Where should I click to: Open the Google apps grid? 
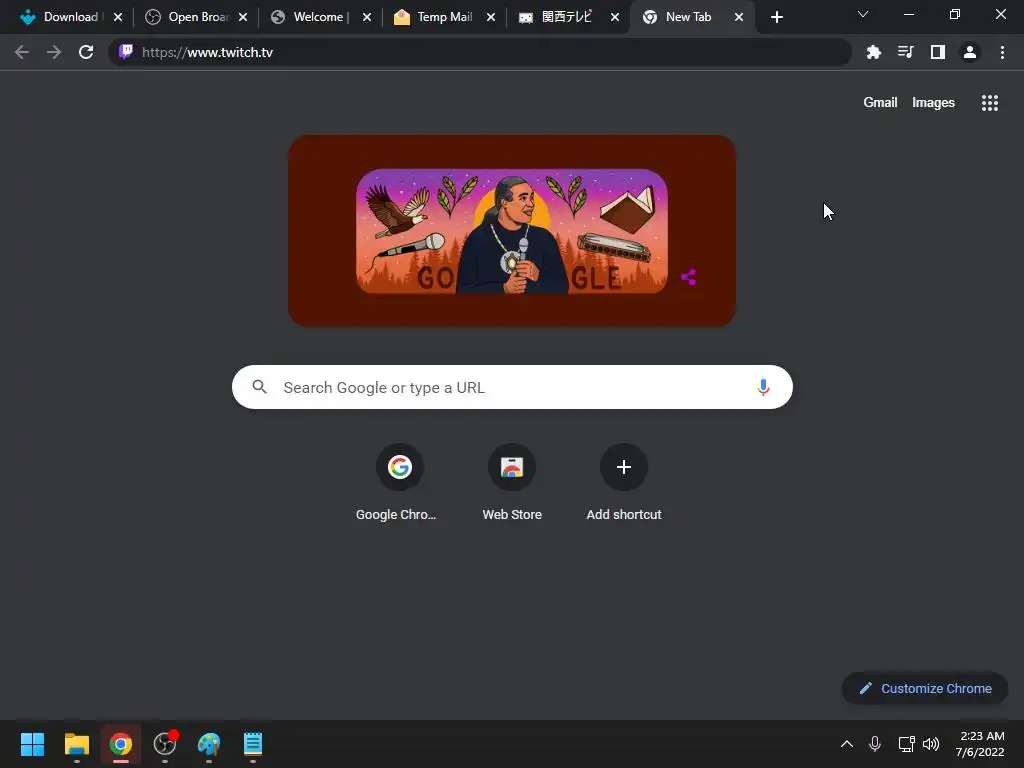989,103
